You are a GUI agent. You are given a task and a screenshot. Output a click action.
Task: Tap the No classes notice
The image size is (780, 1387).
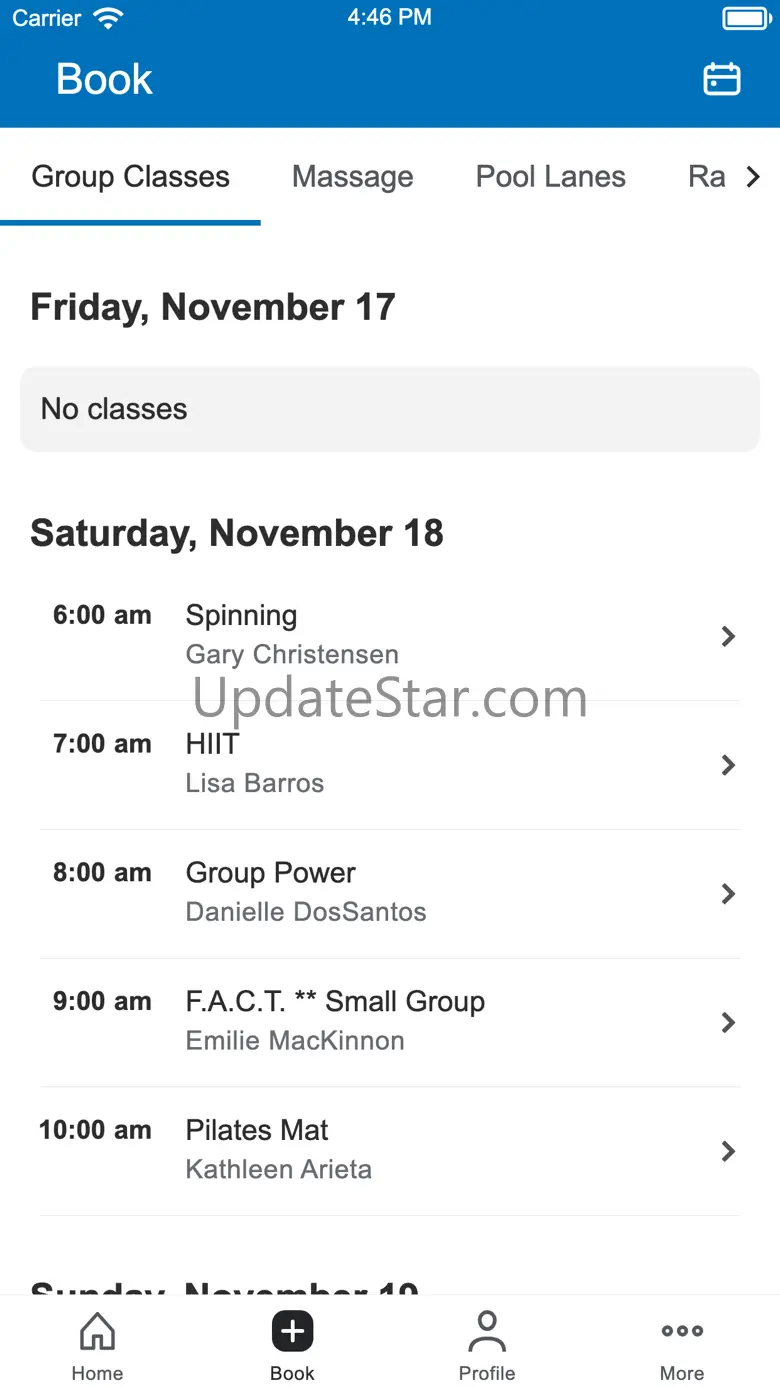pos(390,409)
